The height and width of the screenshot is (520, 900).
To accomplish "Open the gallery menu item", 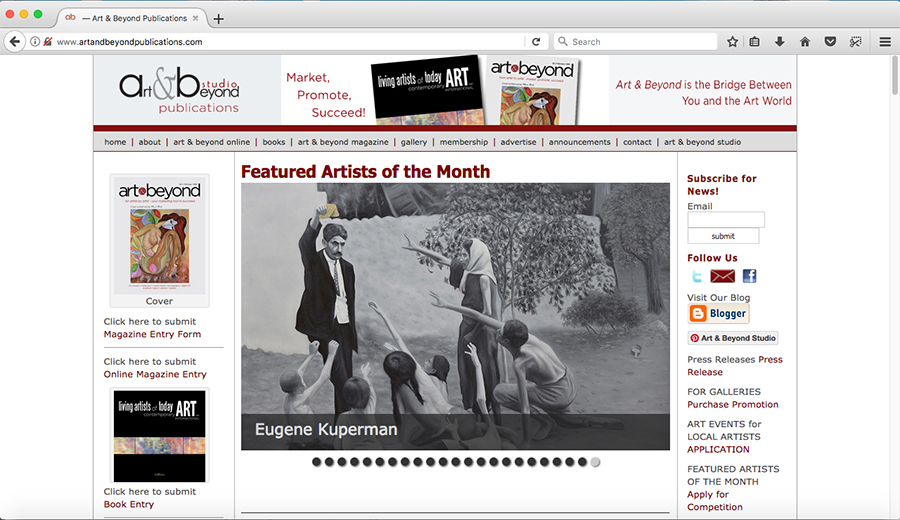I will pyautogui.click(x=414, y=142).
